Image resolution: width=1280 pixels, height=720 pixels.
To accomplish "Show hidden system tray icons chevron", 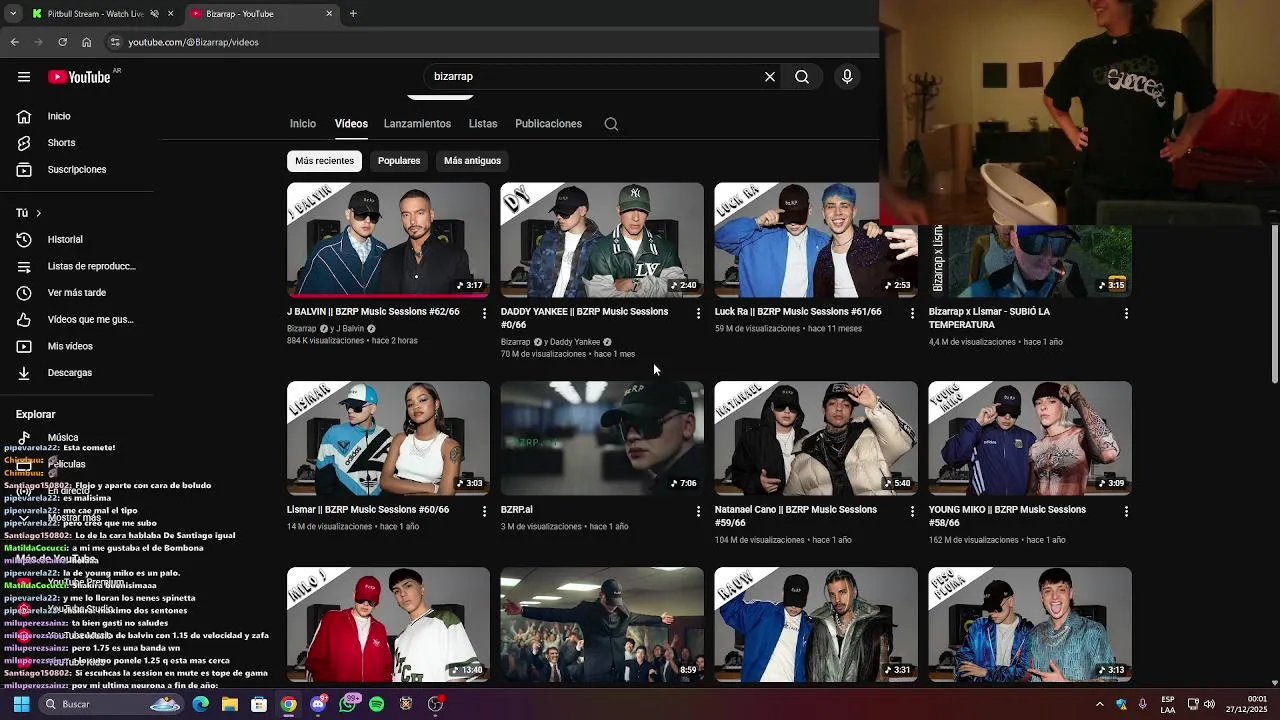I will click(x=1099, y=704).
